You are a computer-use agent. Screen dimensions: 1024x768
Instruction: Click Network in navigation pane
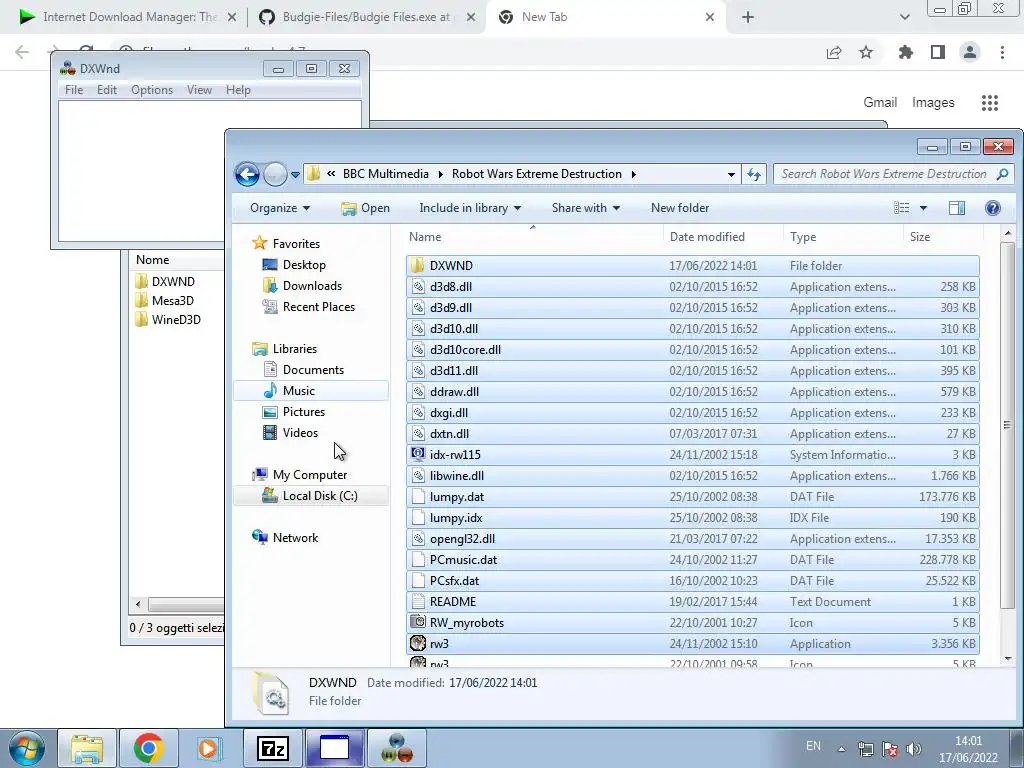coord(295,537)
